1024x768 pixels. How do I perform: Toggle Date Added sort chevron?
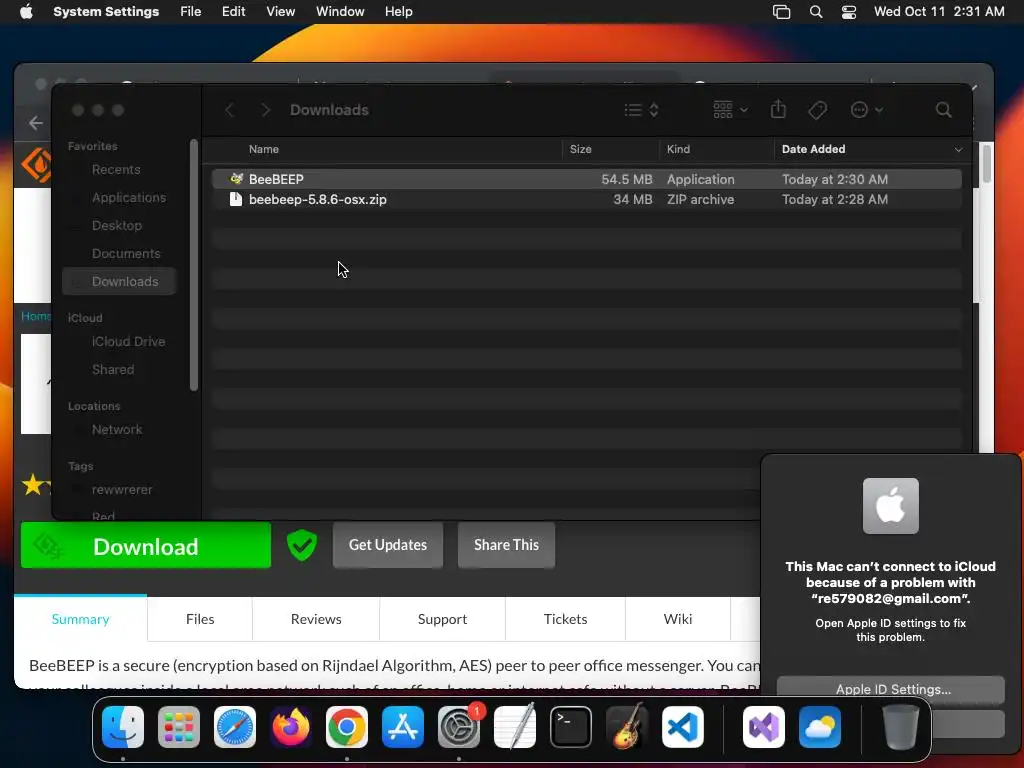click(x=958, y=150)
